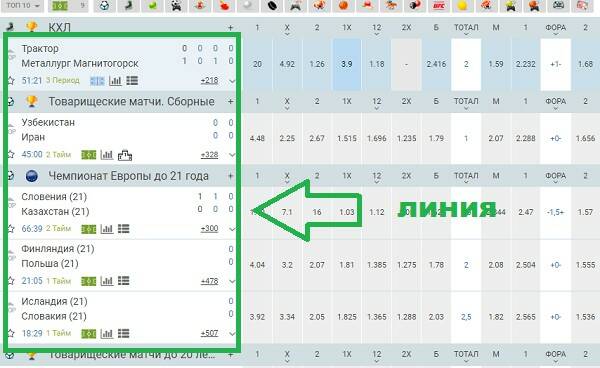Open +507 additional markets for Исландия (21)
Viewport: 600px width, 368px height.
point(209,334)
